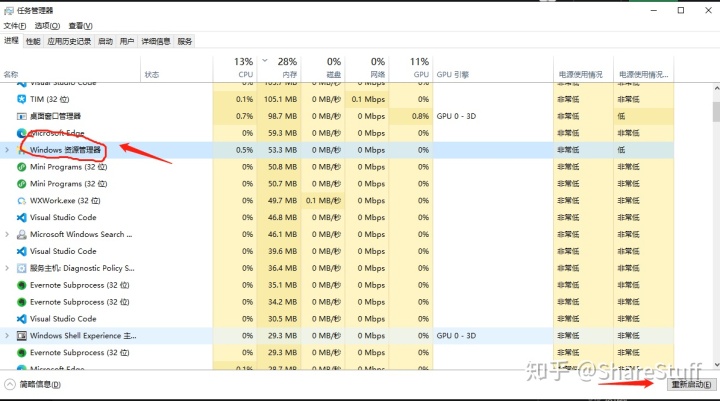Click the Evernote Subprocess icon in the 29.3 MB row
Viewport: 720px width, 401px height.
(x=22, y=353)
